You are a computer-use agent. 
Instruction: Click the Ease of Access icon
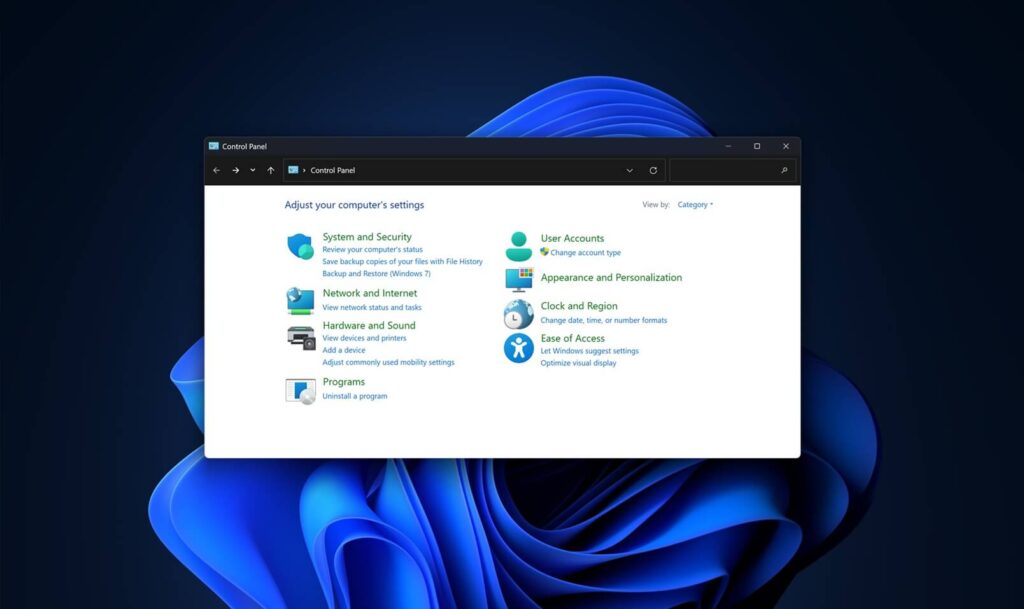tap(518, 348)
